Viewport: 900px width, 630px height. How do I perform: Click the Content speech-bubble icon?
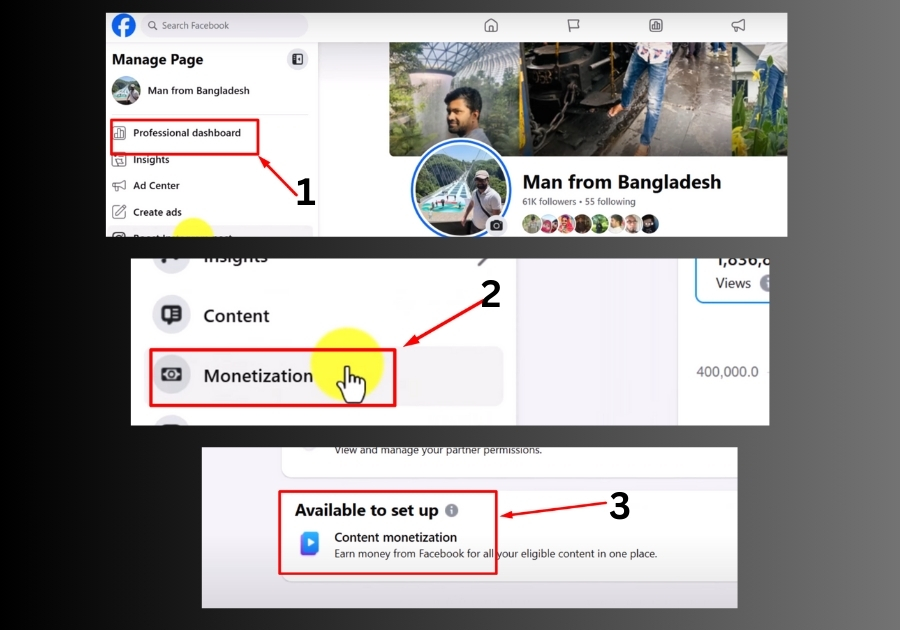pyautogui.click(x=171, y=314)
